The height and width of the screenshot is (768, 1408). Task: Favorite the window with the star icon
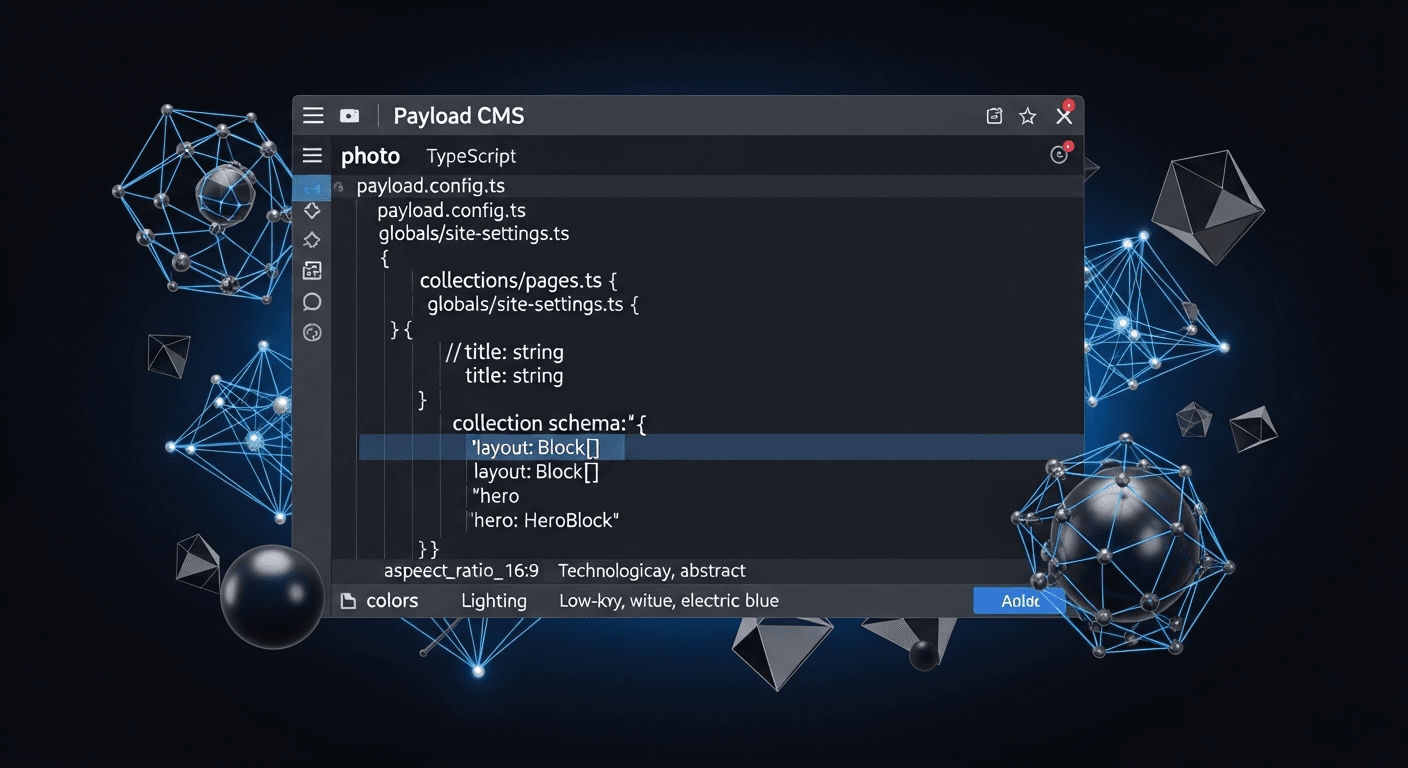click(1027, 116)
